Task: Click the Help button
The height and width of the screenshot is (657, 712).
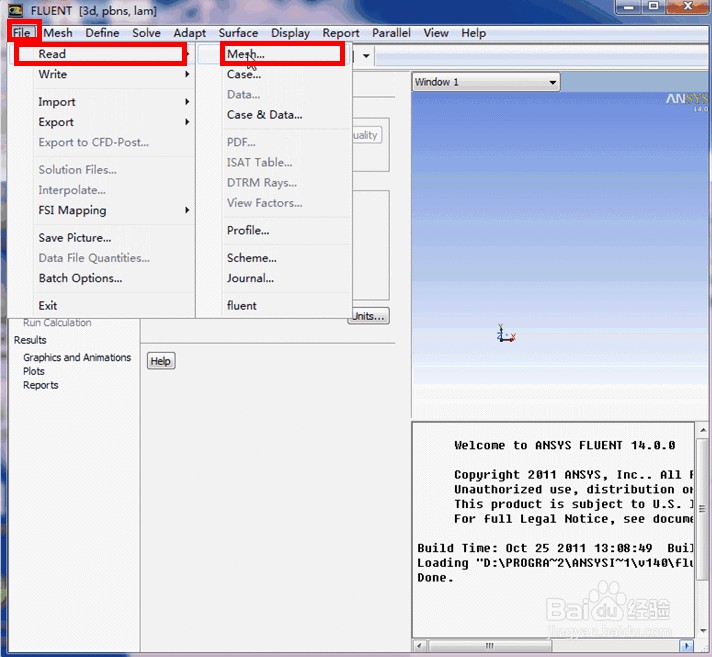Action: point(161,361)
